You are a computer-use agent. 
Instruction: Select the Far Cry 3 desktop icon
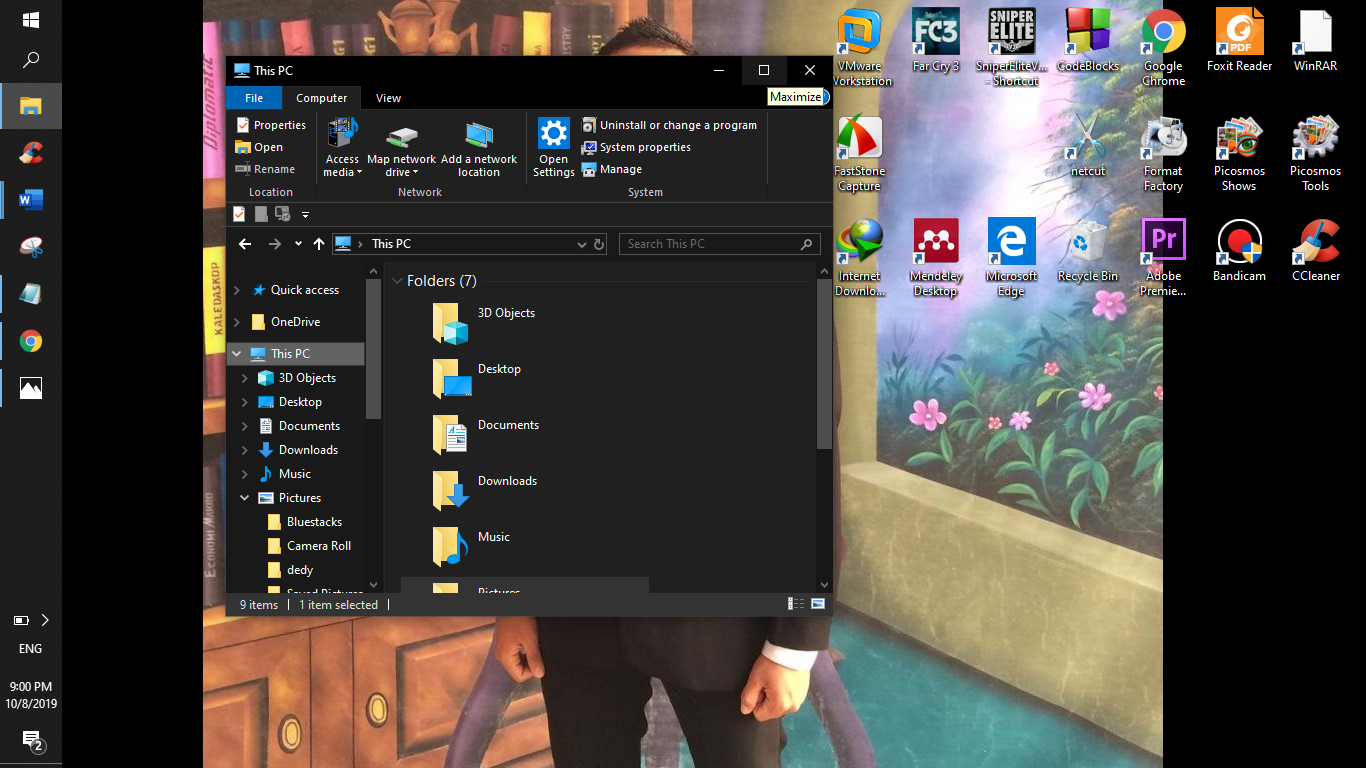click(936, 41)
